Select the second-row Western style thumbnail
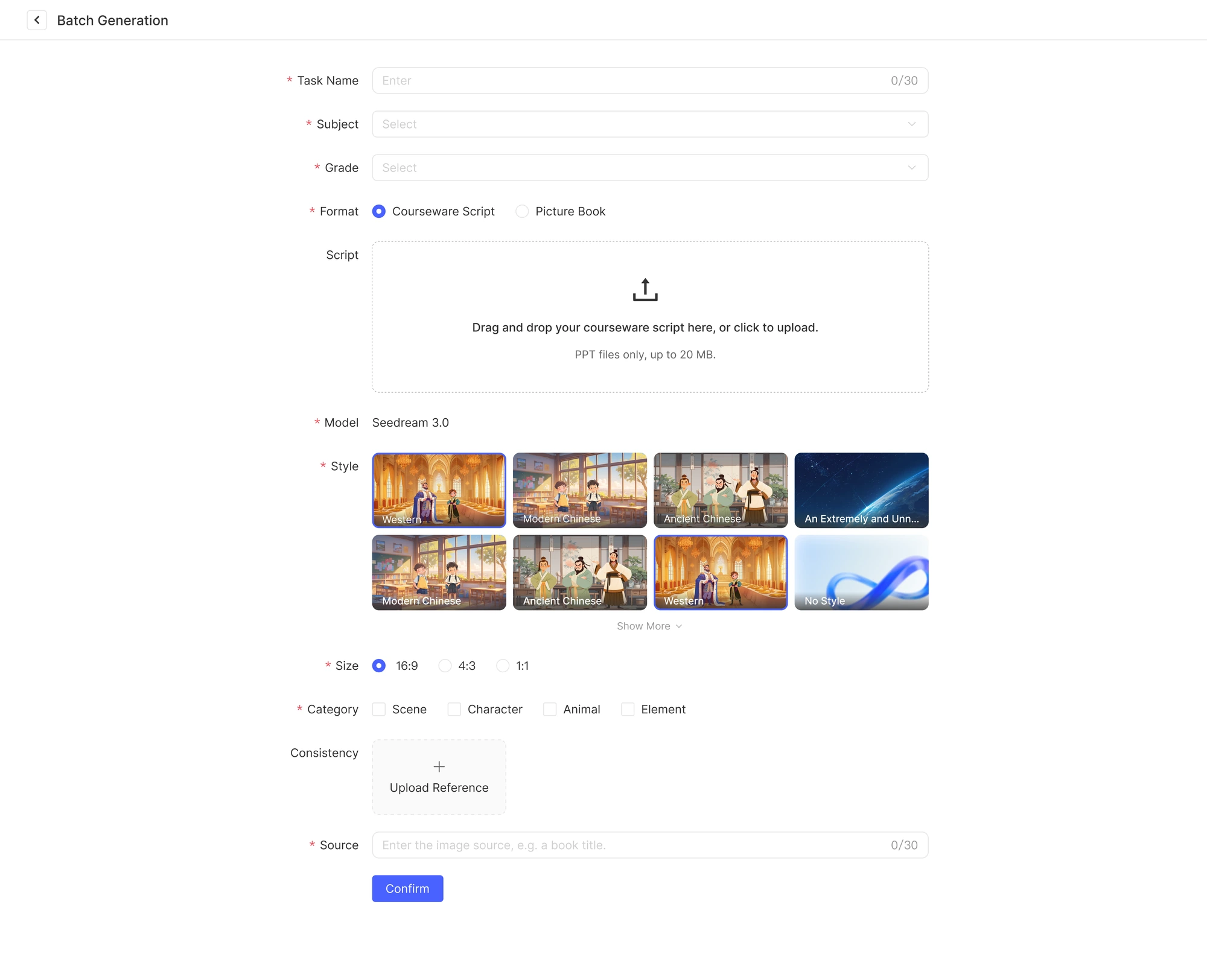This screenshot has height=980, width=1207. tap(721, 572)
